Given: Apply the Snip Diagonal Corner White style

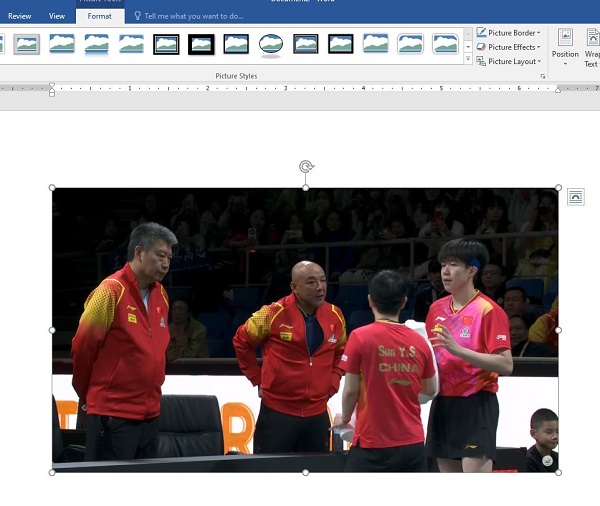Looking at the screenshot, I should (445, 44).
